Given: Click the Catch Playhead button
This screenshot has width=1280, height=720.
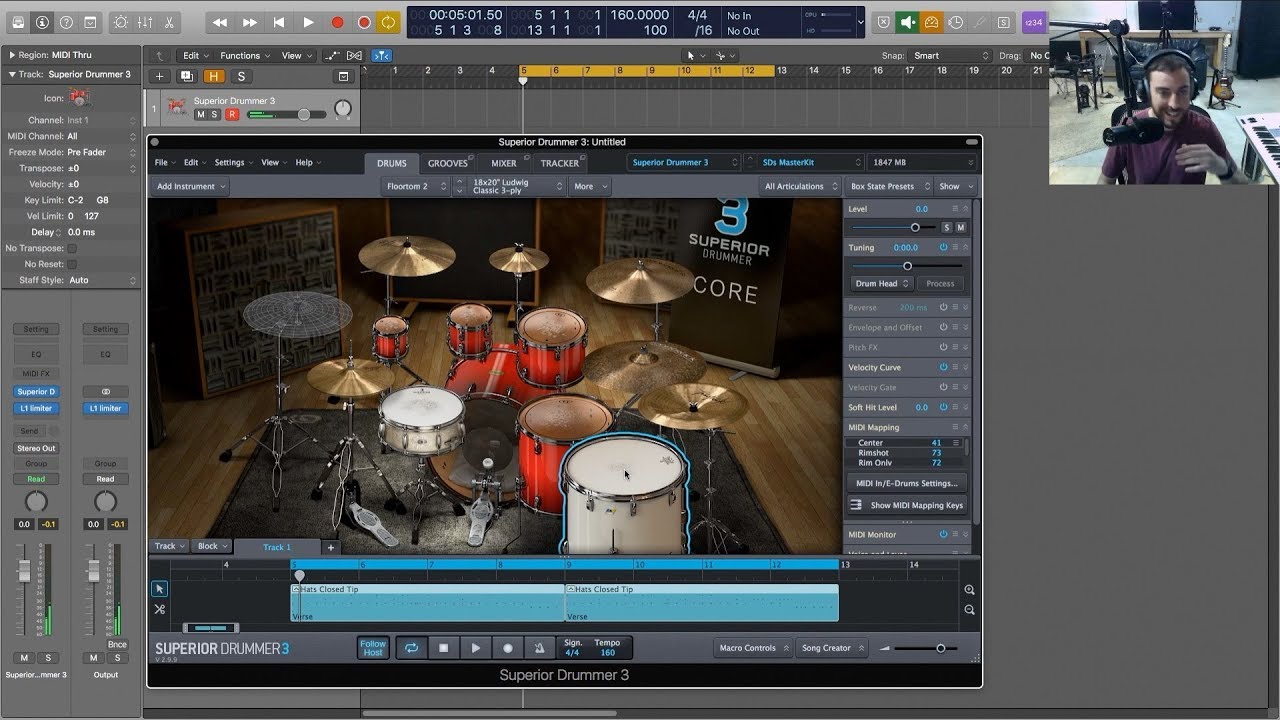Looking at the screenshot, I should [x=381, y=56].
